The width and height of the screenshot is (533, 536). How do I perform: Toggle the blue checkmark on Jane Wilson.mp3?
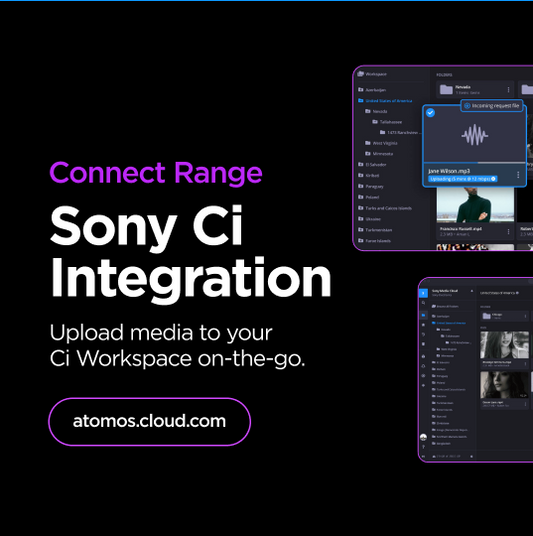click(430, 112)
